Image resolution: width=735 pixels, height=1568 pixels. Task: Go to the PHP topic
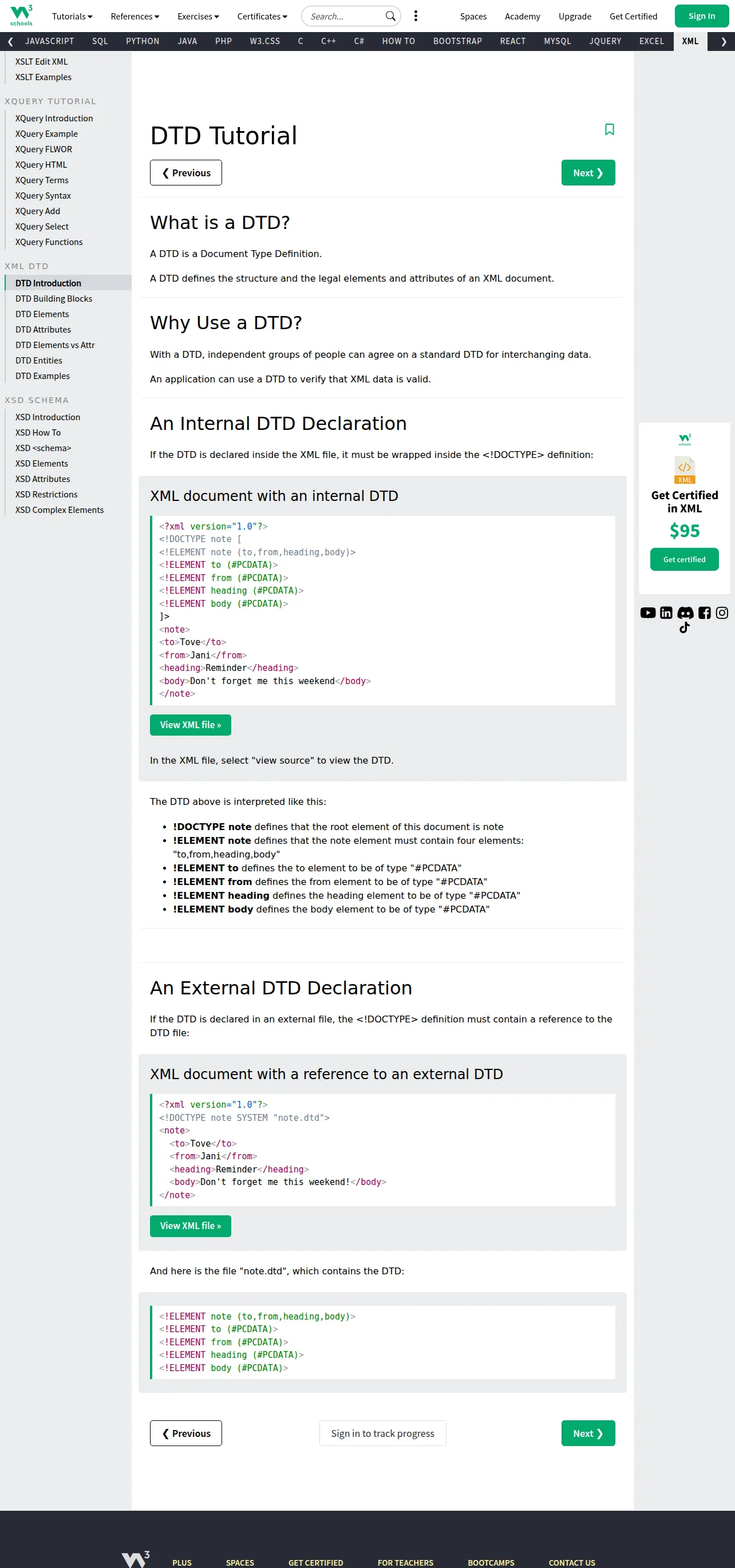tap(223, 41)
